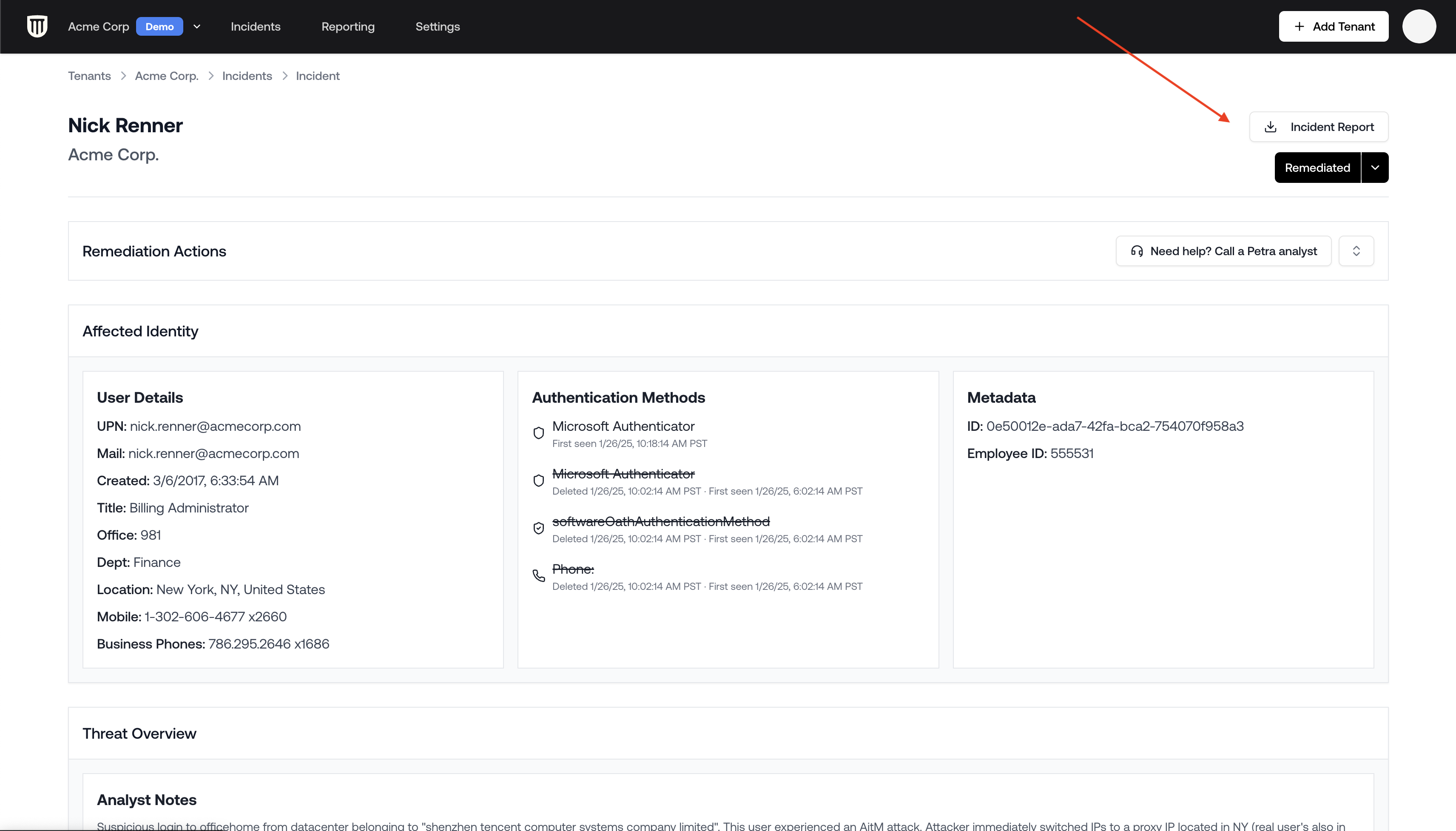The height and width of the screenshot is (831, 1456).
Task: Click shield icon beside active Microsoft Authenticator
Action: tap(538, 433)
